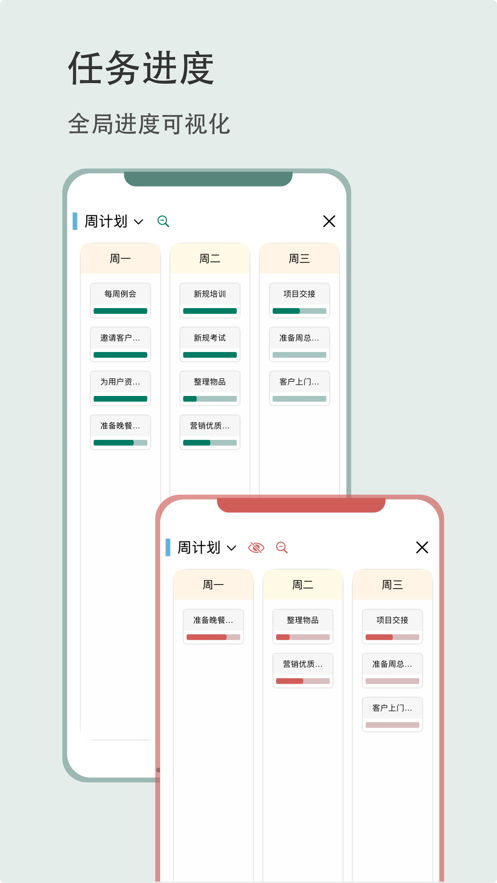Screen dimensions: 497x883
Task: Select the 周二 column header in green phone
Action: (210, 258)
